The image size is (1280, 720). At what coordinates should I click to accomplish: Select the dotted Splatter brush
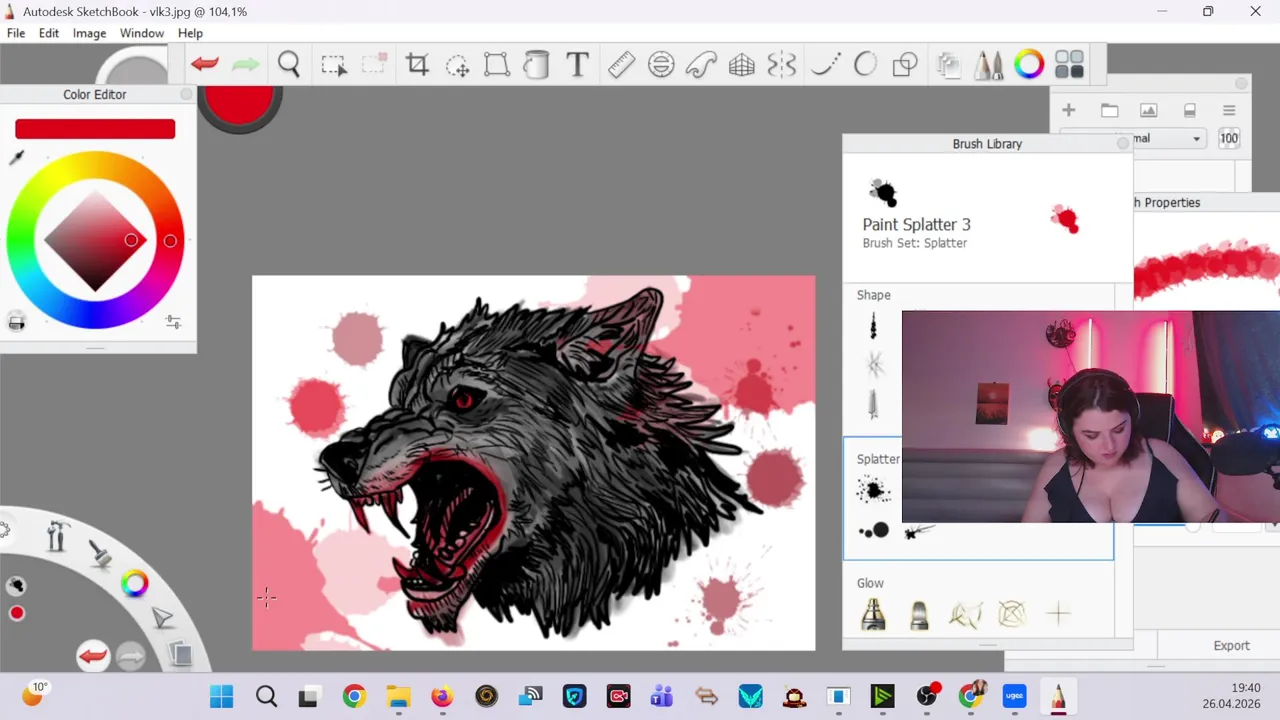tap(874, 531)
